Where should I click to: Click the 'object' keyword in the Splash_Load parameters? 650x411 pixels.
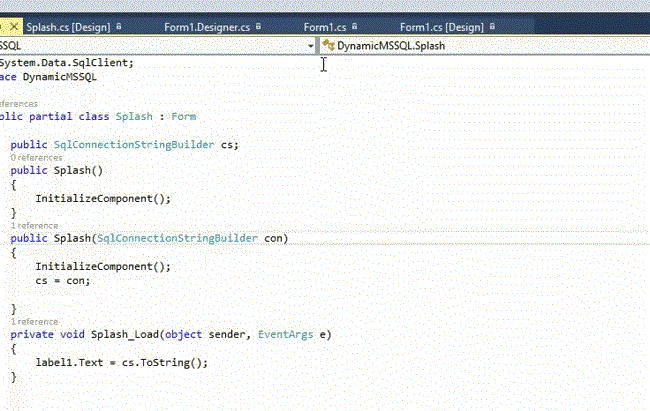point(183,335)
